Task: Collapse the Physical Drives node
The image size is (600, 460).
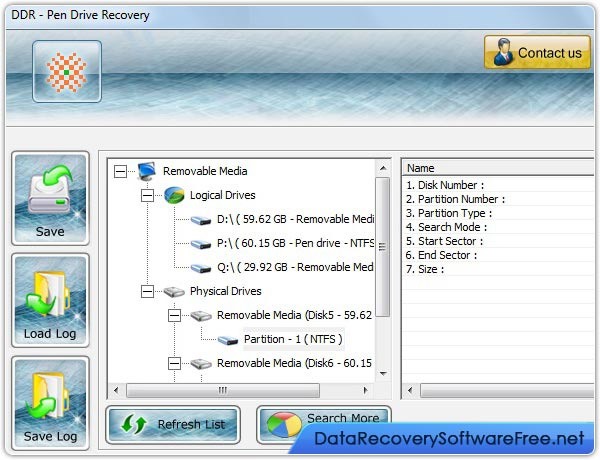Action: 147,291
